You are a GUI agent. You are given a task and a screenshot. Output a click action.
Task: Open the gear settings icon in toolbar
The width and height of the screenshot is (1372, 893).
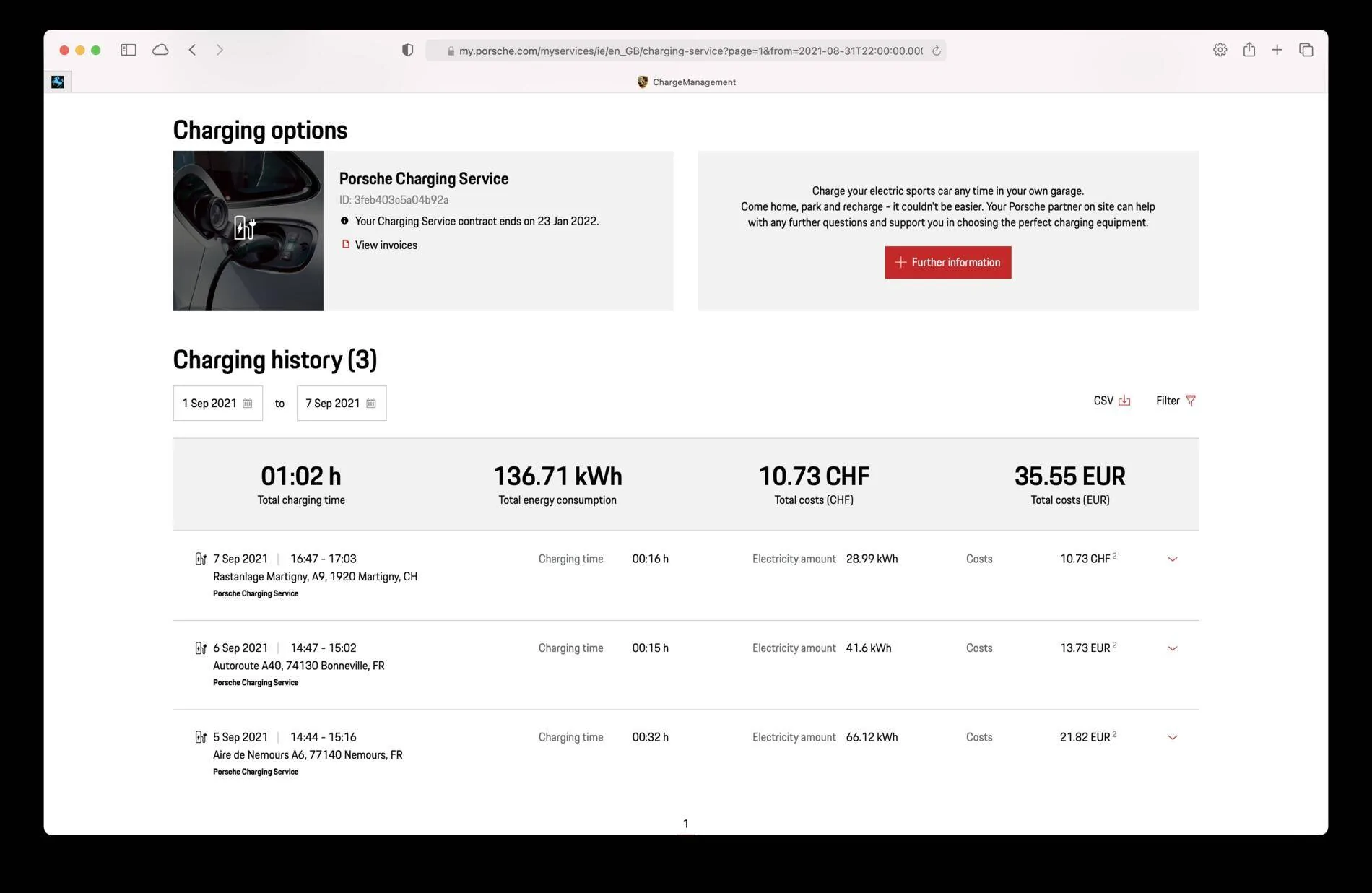(1220, 50)
